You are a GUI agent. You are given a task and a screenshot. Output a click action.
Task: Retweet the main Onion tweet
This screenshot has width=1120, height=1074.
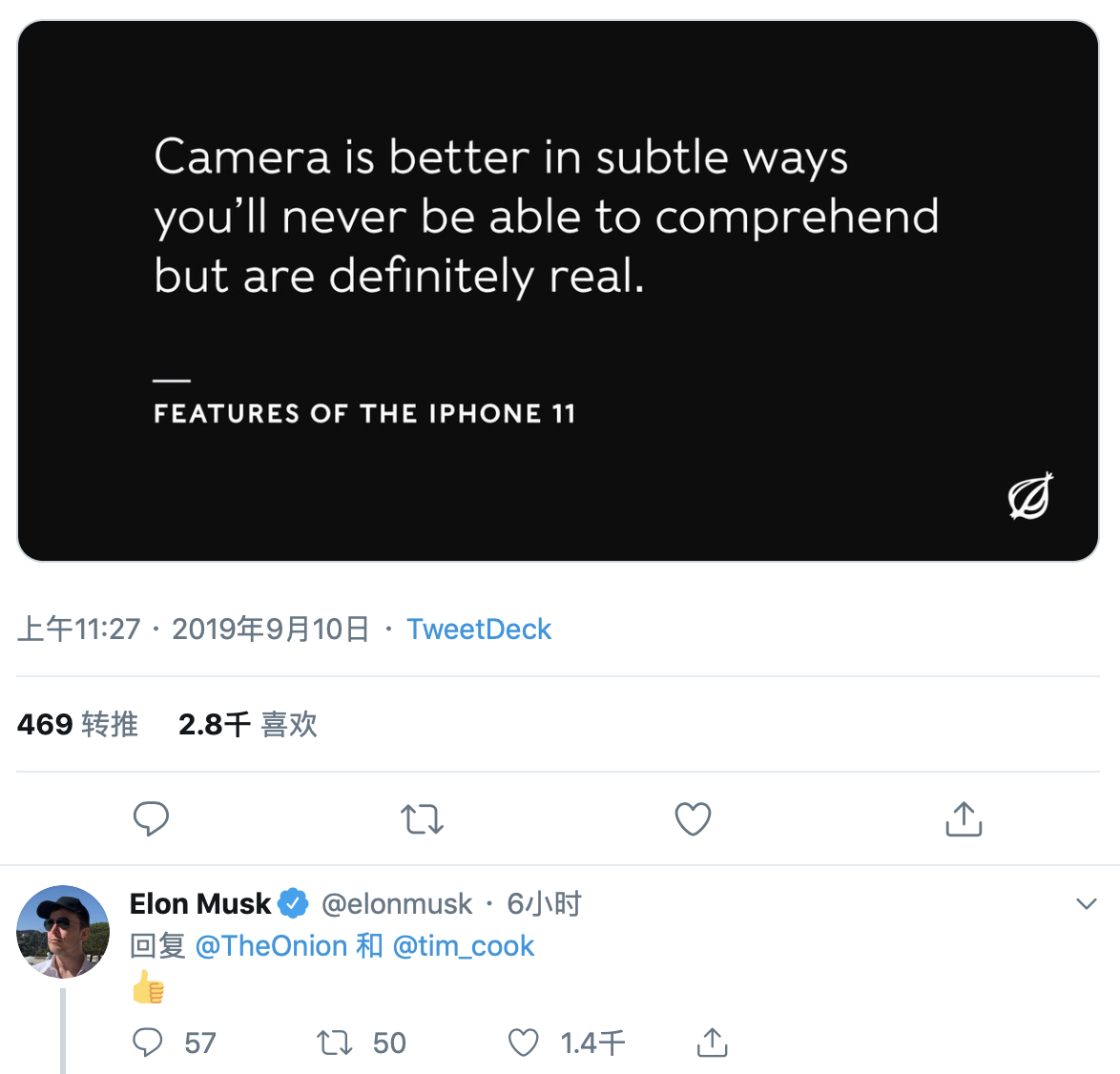point(422,819)
